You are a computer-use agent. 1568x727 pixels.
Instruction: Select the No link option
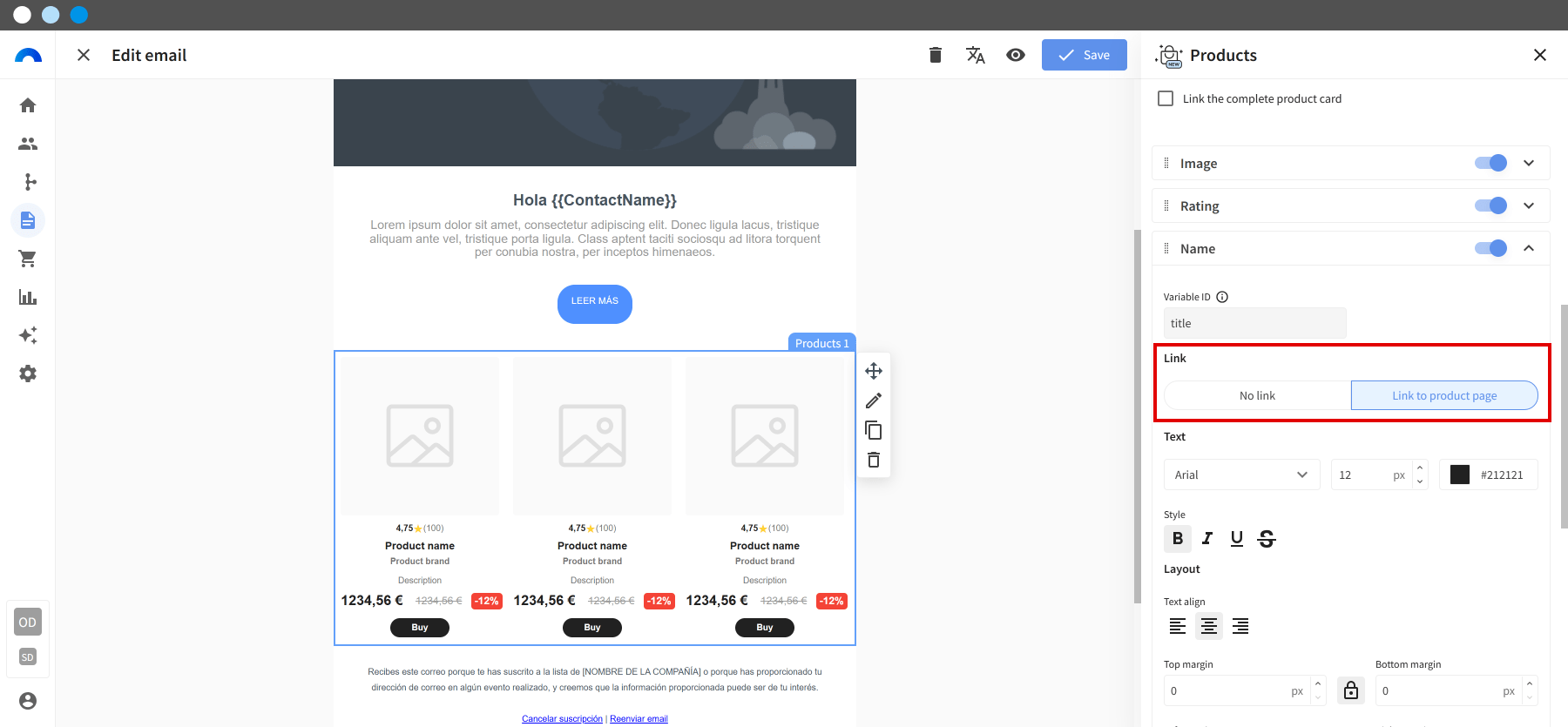click(1257, 395)
